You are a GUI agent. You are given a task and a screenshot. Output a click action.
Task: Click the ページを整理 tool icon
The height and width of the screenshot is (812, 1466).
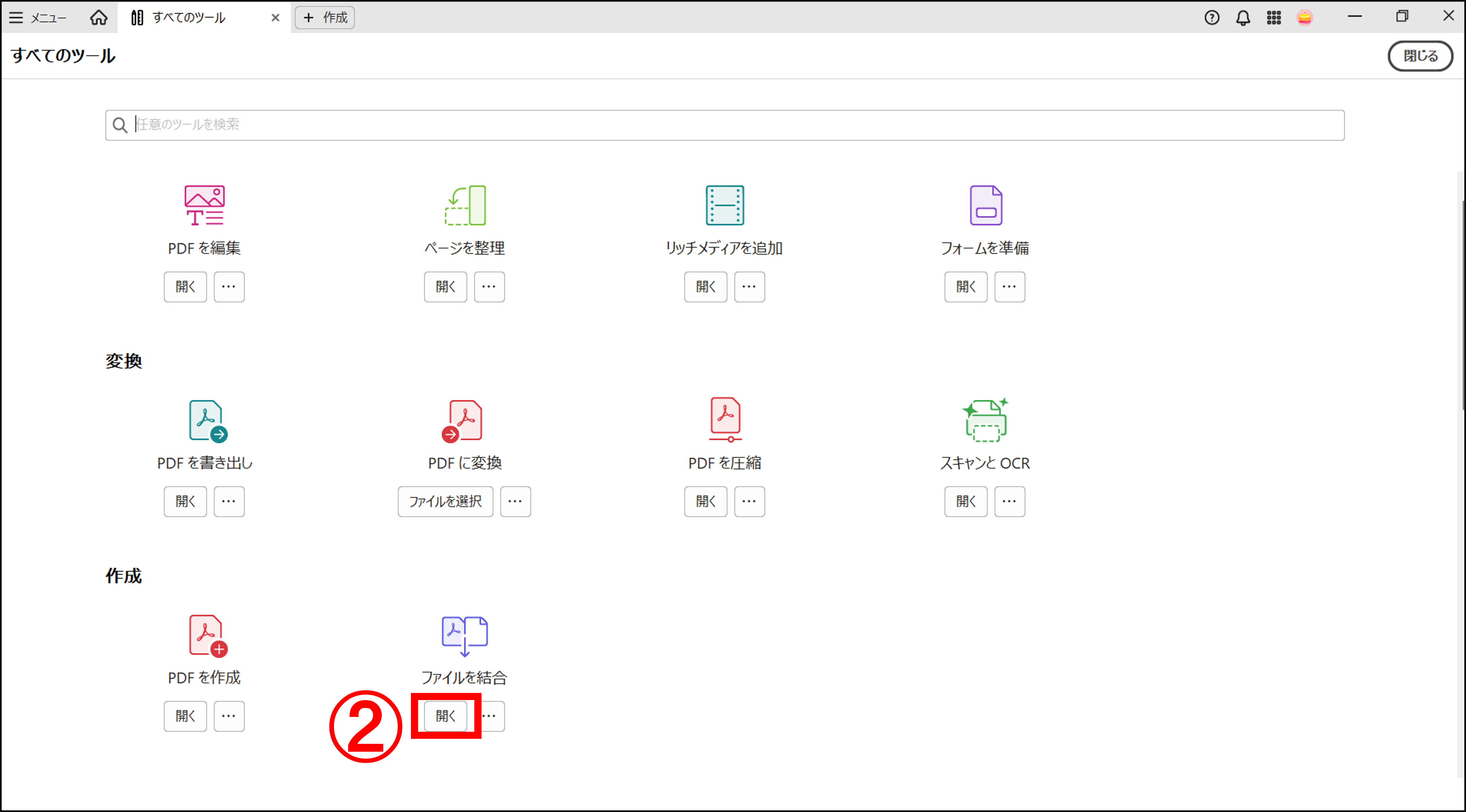pyautogui.click(x=465, y=205)
